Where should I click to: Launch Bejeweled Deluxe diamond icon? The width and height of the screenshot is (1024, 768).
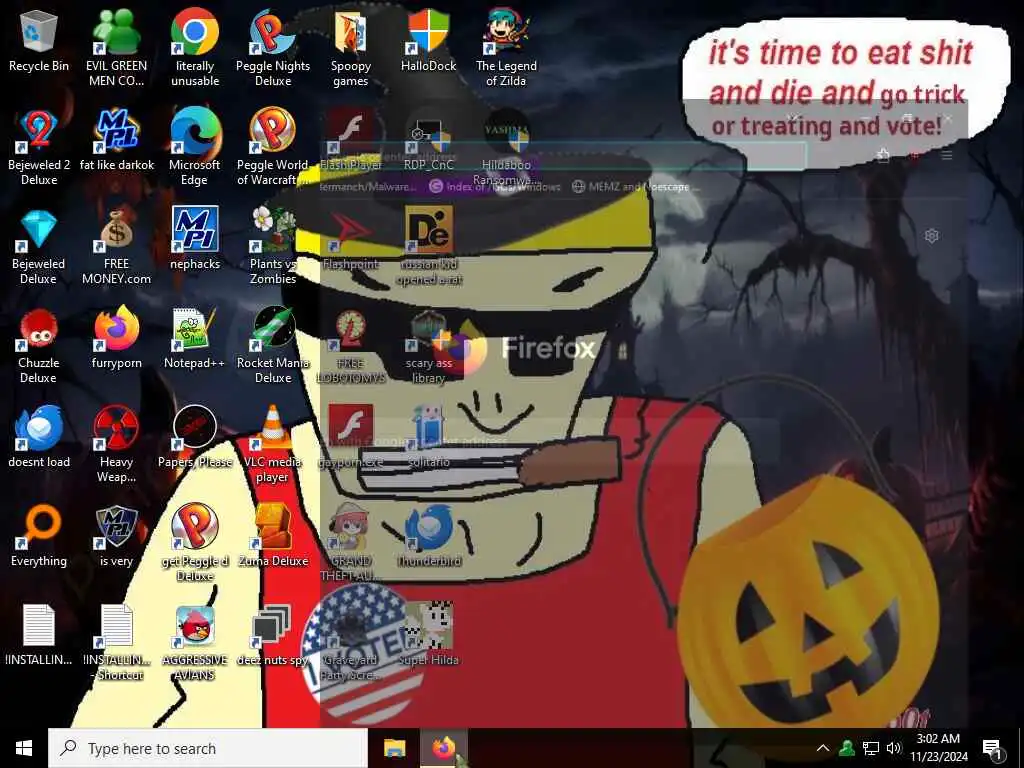pyautogui.click(x=39, y=246)
